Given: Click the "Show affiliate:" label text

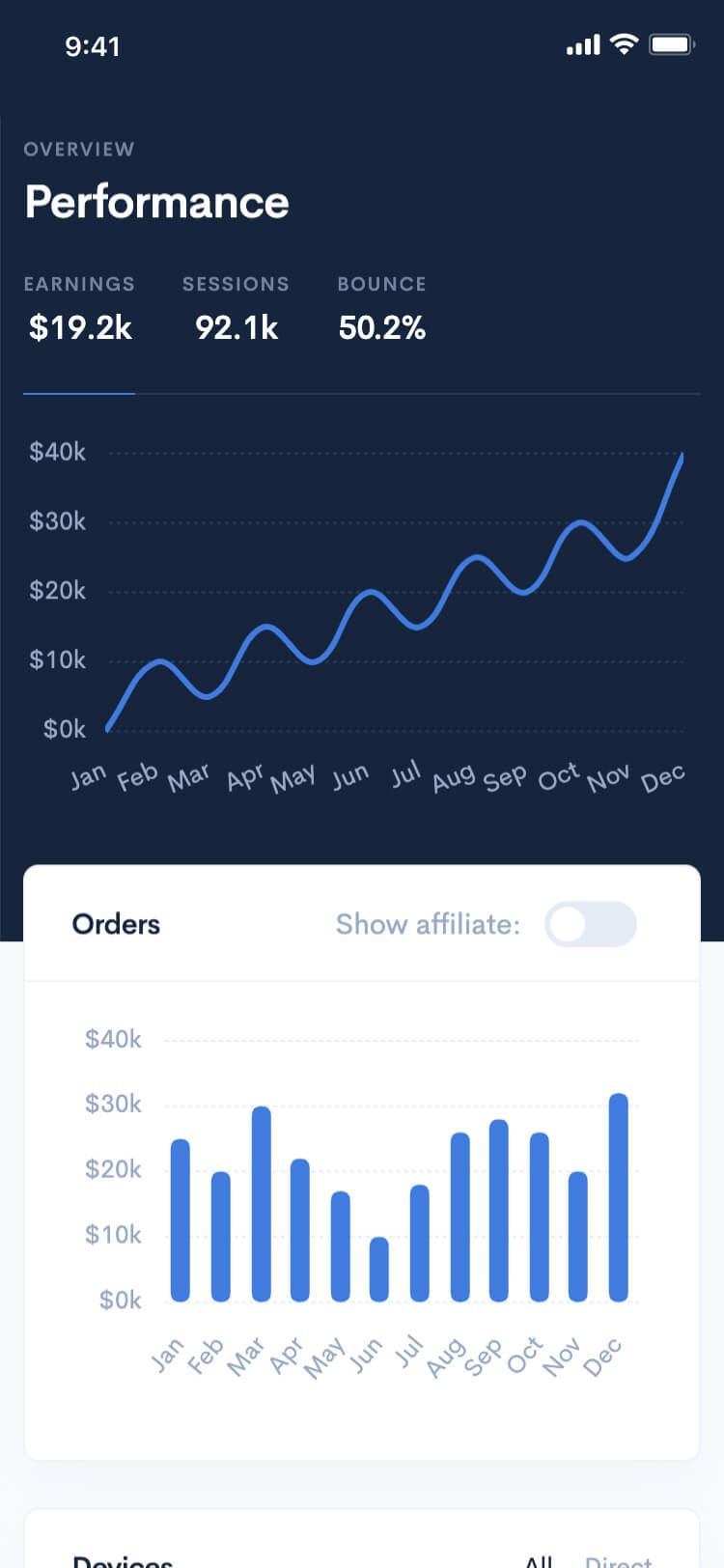Looking at the screenshot, I should pos(428,924).
